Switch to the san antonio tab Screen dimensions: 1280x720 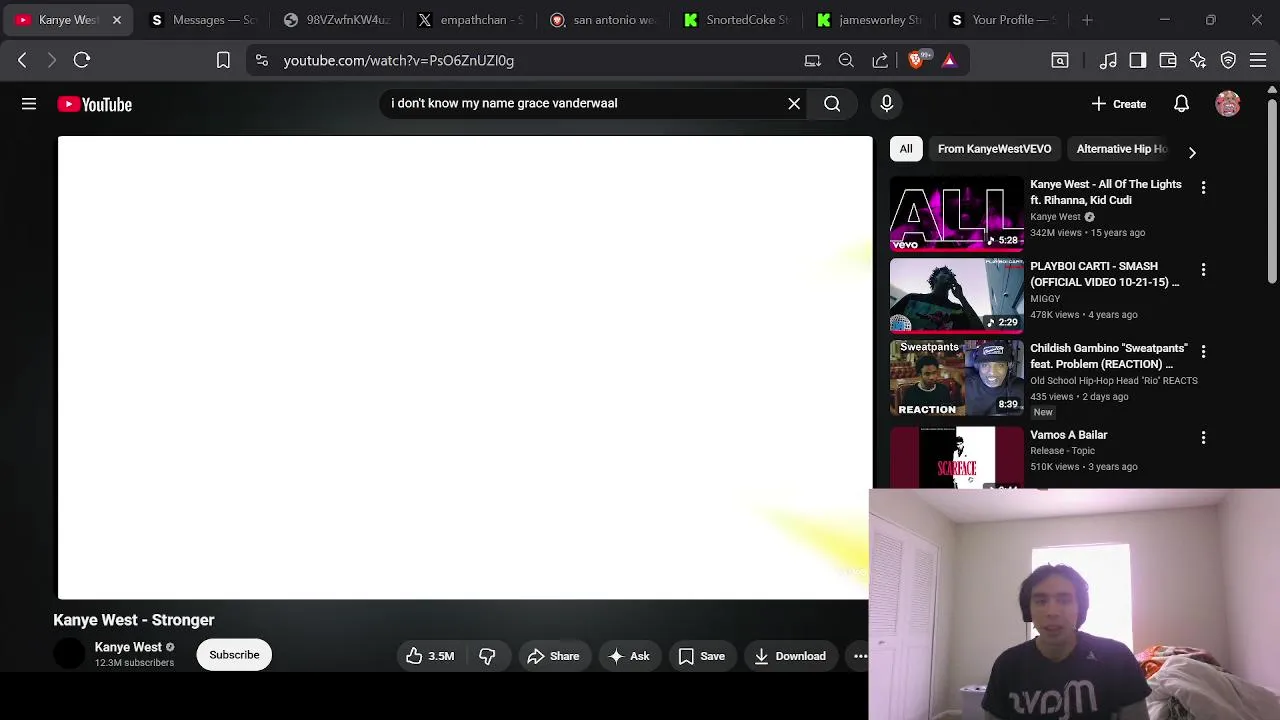click(602, 20)
